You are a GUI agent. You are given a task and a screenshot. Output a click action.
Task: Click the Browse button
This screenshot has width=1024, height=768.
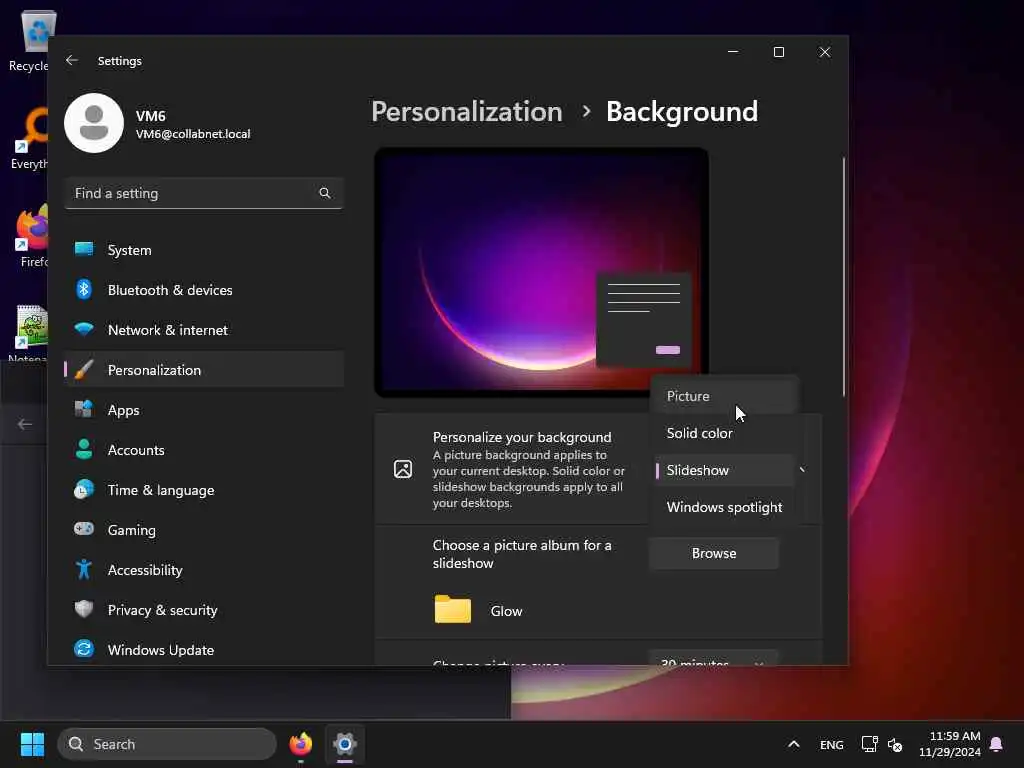click(x=714, y=553)
